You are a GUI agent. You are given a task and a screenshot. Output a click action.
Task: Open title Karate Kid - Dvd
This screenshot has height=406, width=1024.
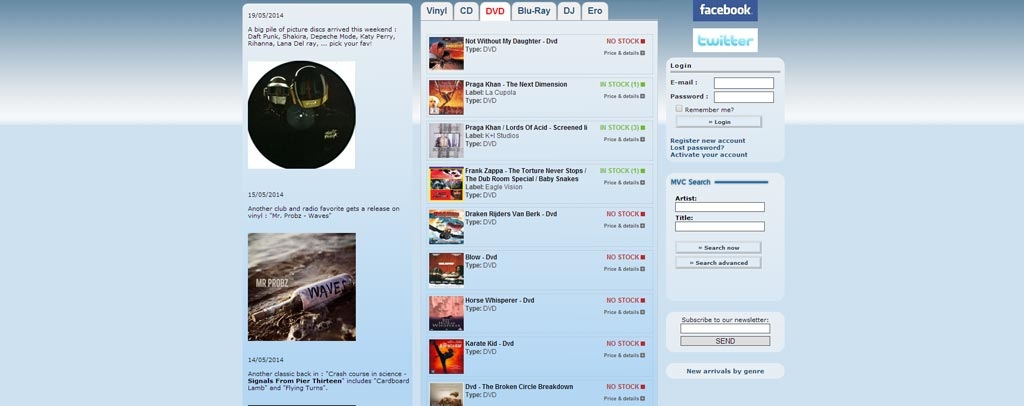tap(489, 343)
